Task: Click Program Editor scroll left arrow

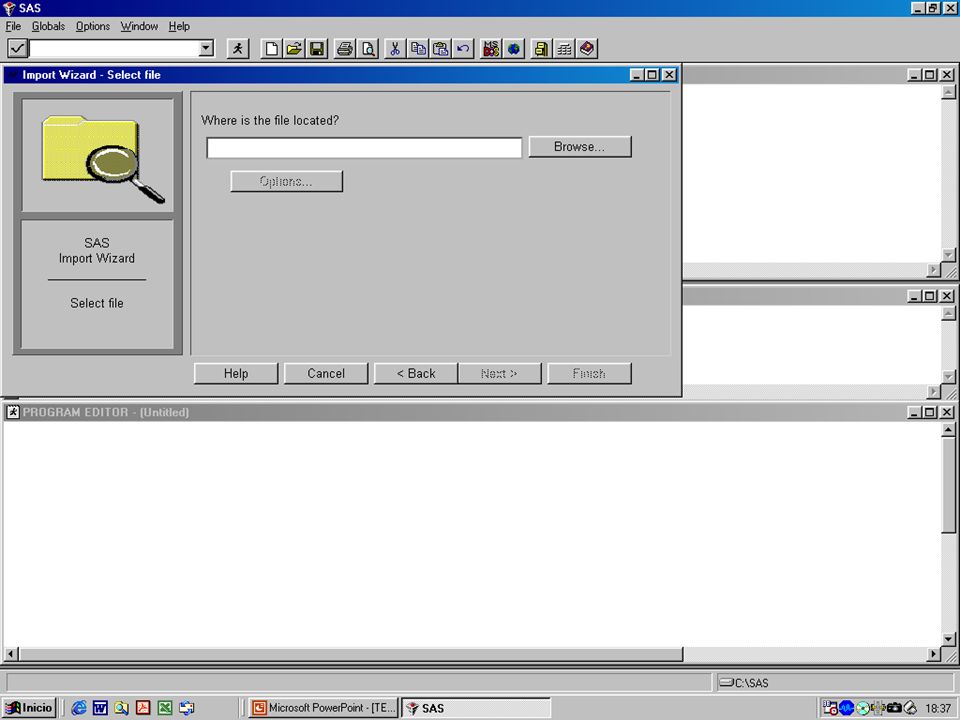Action: [10, 654]
